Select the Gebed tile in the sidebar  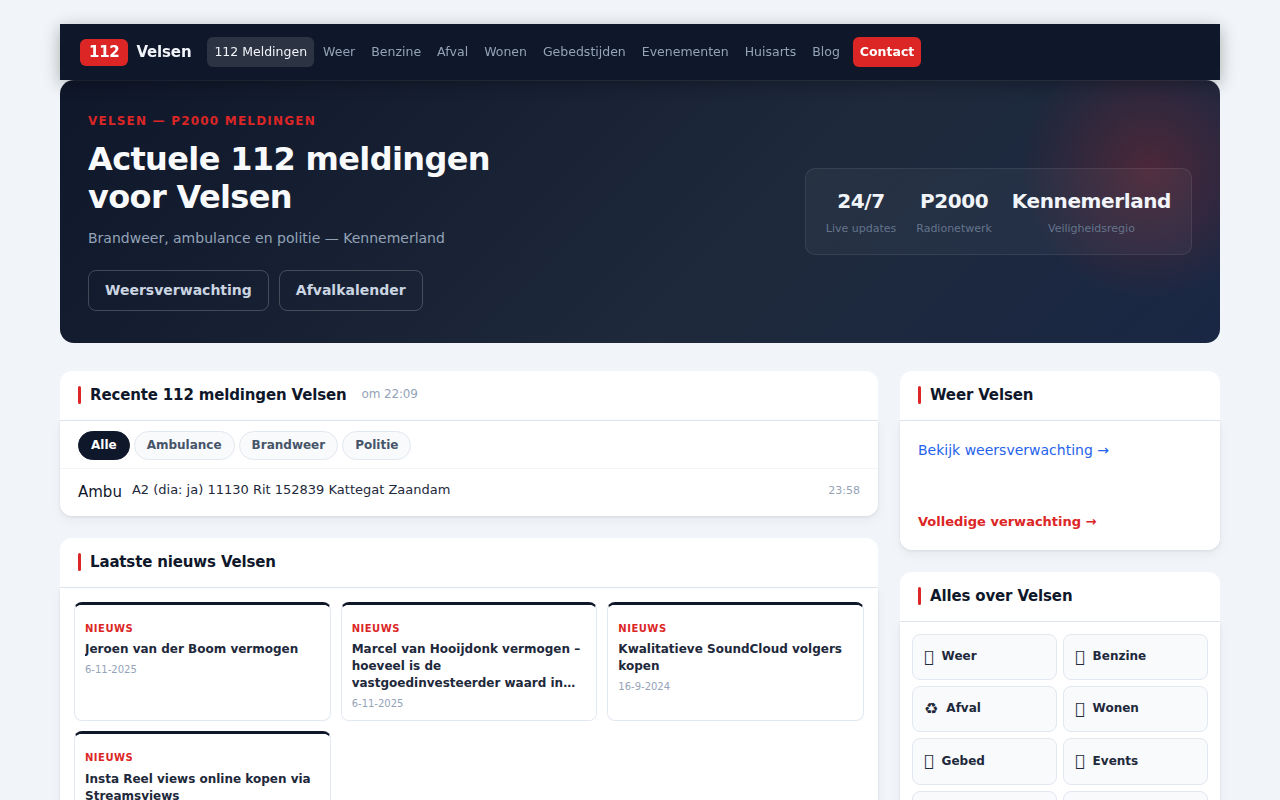pyautogui.click(x=984, y=761)
